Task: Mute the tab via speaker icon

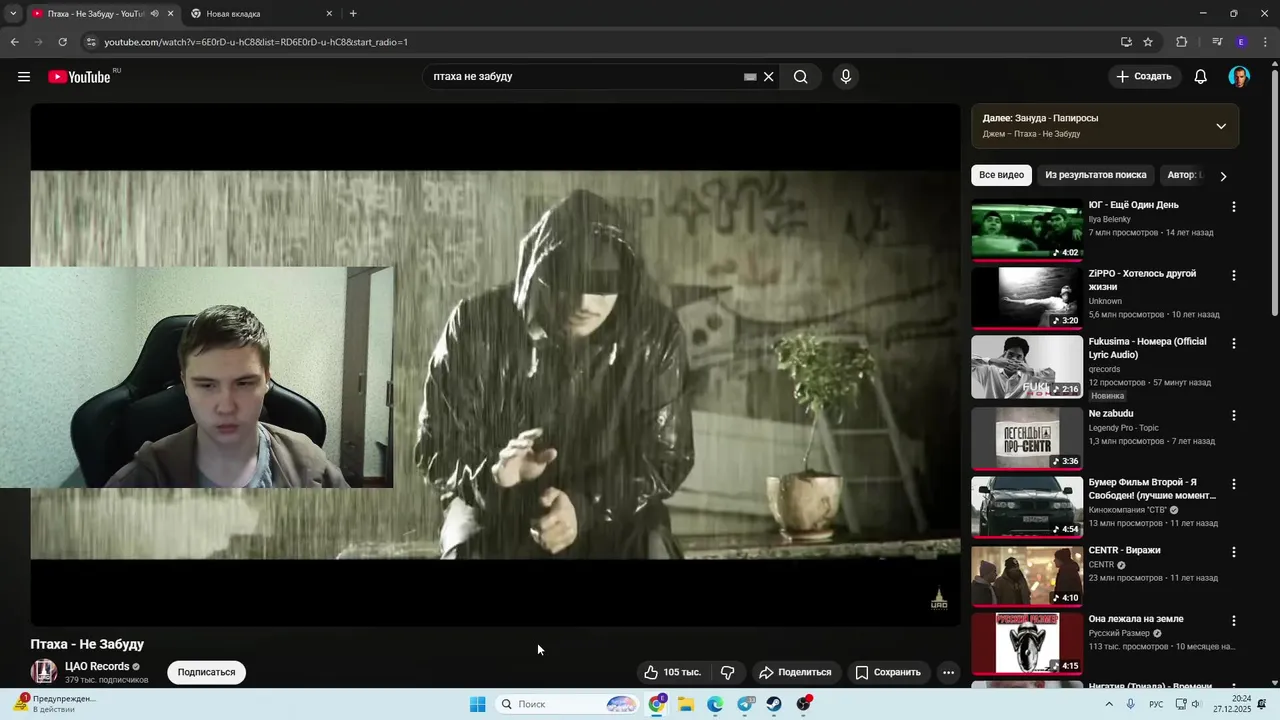Action: (154, 14)
